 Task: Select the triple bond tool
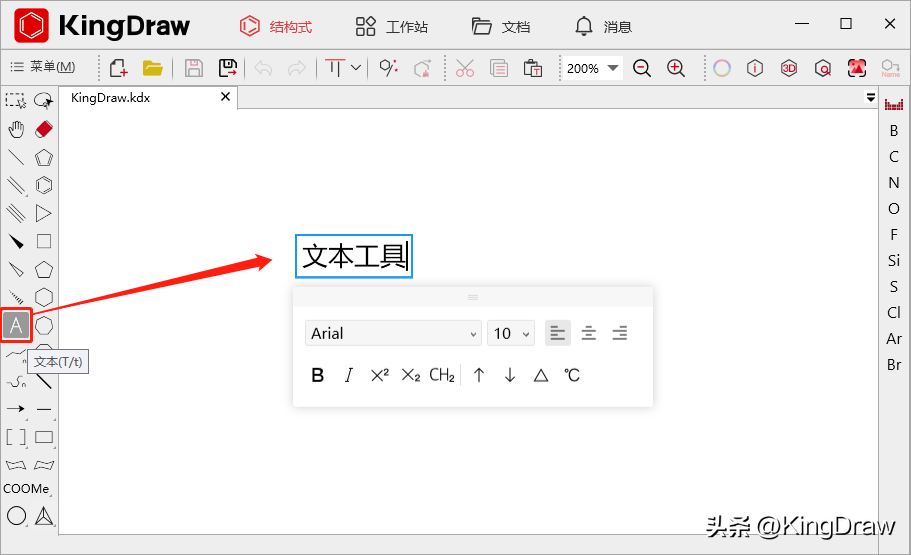pyautogui.click(x=16, y=213)
